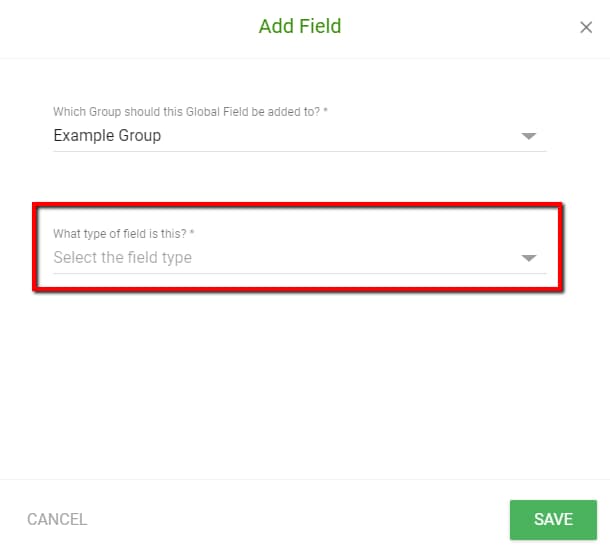Click the empty dialog area below field type
This screenshot has width=610, height=552.
pos(300,385)
